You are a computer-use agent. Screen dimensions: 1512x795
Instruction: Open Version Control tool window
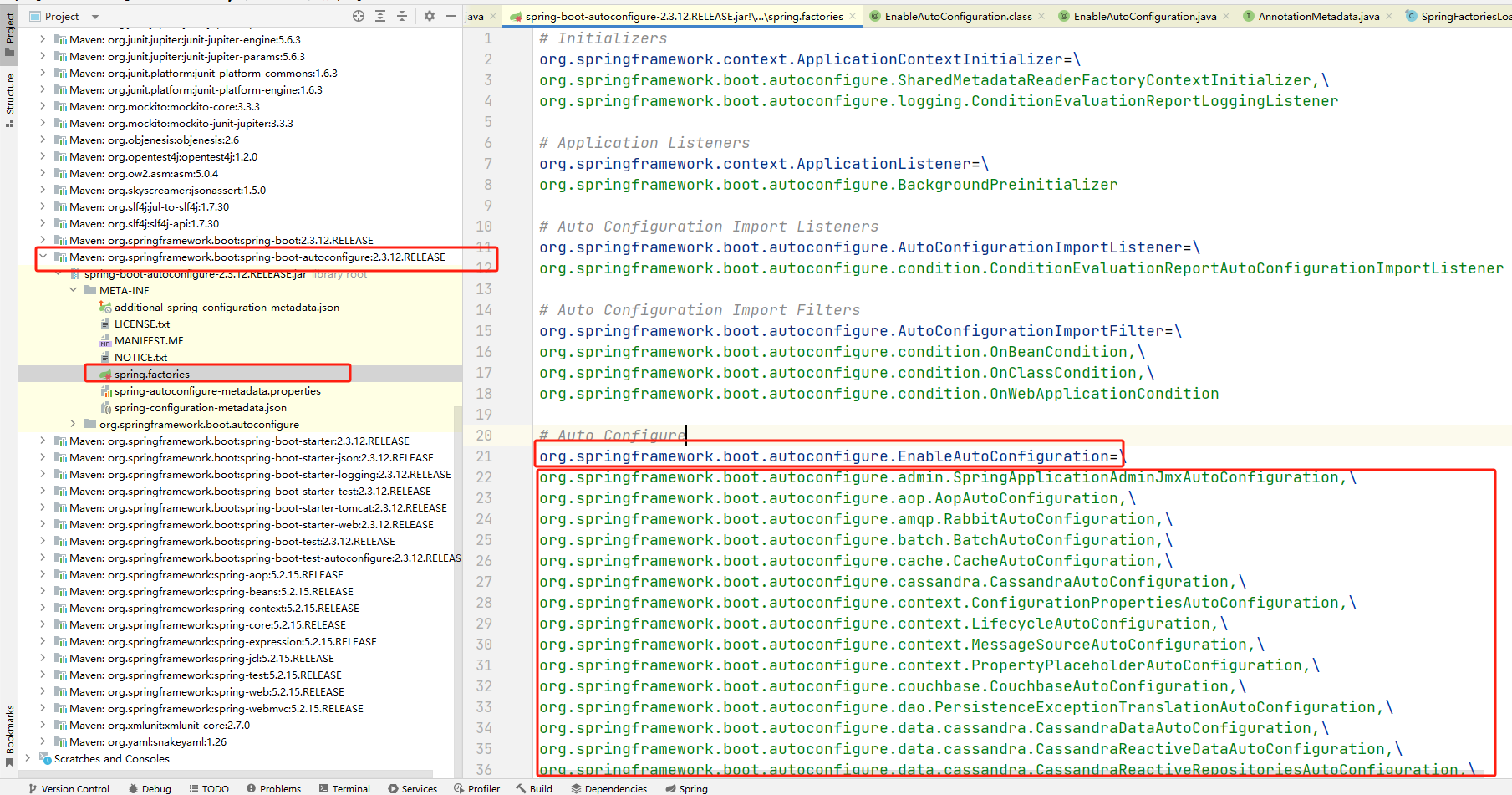(x=69, y=788)
